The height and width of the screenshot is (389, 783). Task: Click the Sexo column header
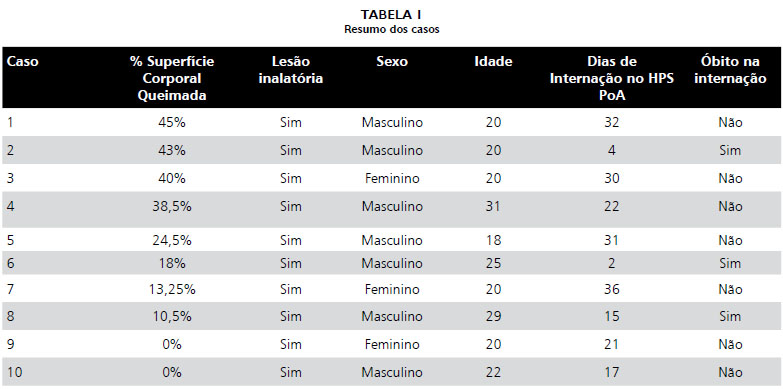(392, 62)
